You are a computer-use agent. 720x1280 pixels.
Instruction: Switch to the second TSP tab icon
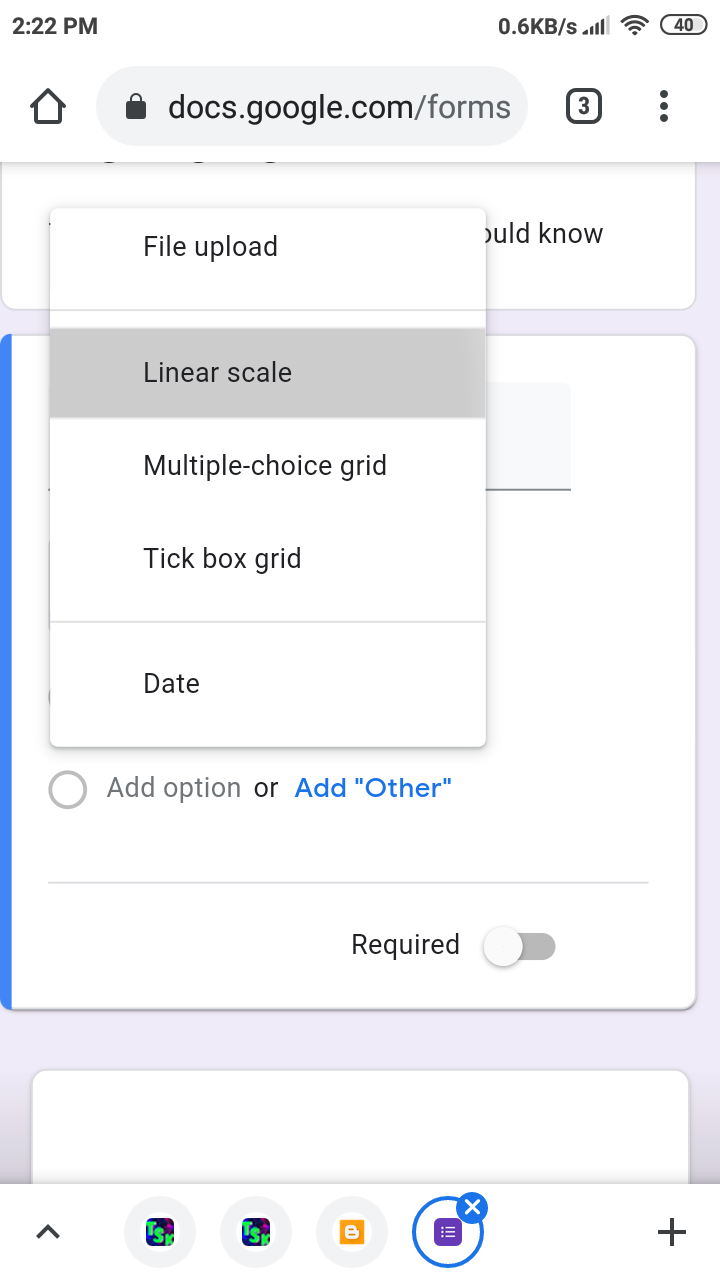click(x=255, y=1232)
